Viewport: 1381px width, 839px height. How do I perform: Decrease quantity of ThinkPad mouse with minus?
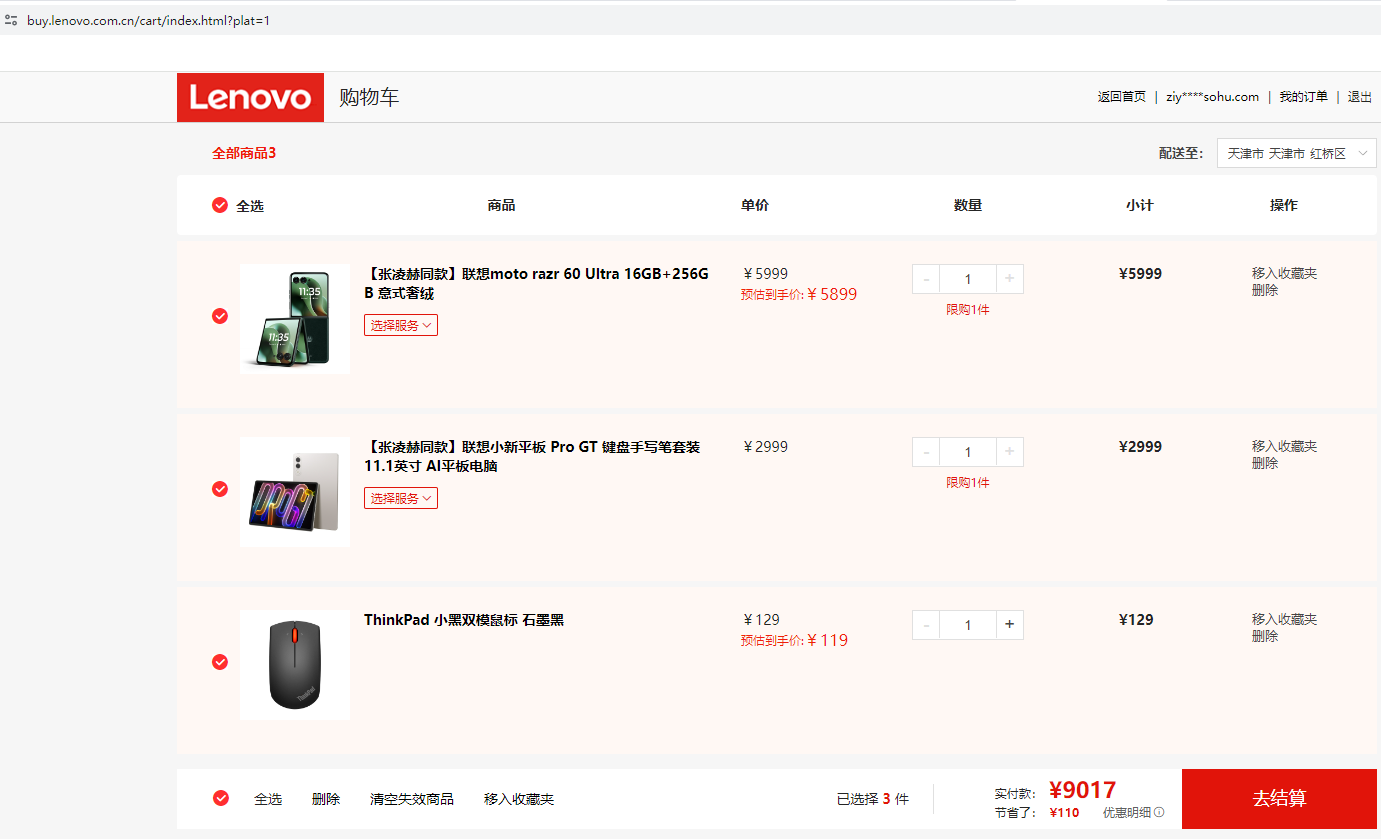pos(926,625)
